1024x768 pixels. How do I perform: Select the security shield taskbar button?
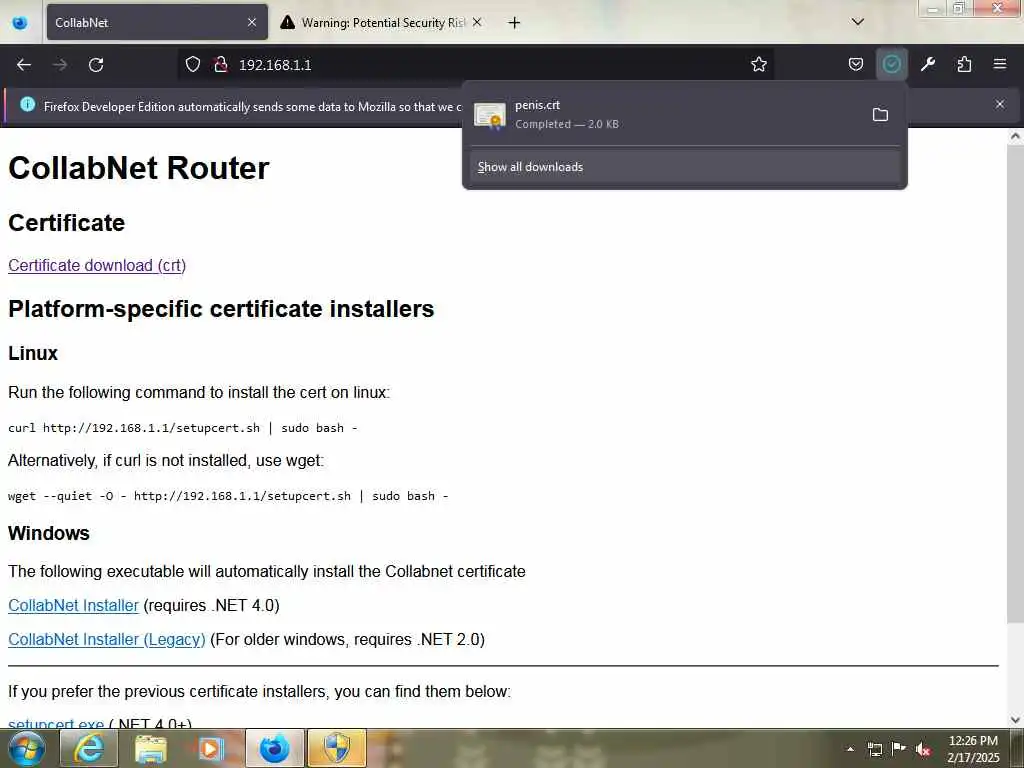click(x=337, y=748)
